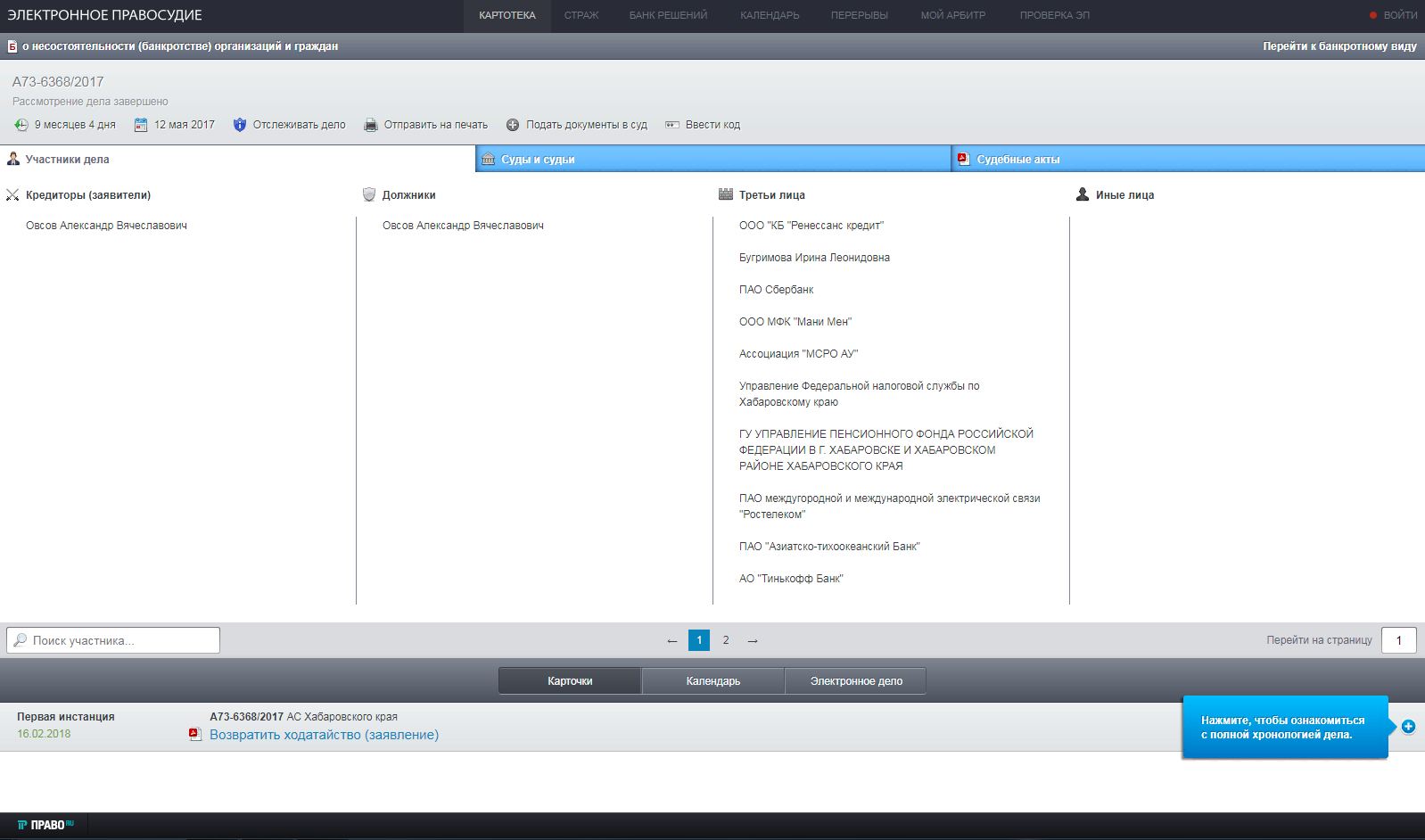Click the Pravo.ru logo in footer
The width and height of the screenshot is (1425, 840).
coord(45,825)
